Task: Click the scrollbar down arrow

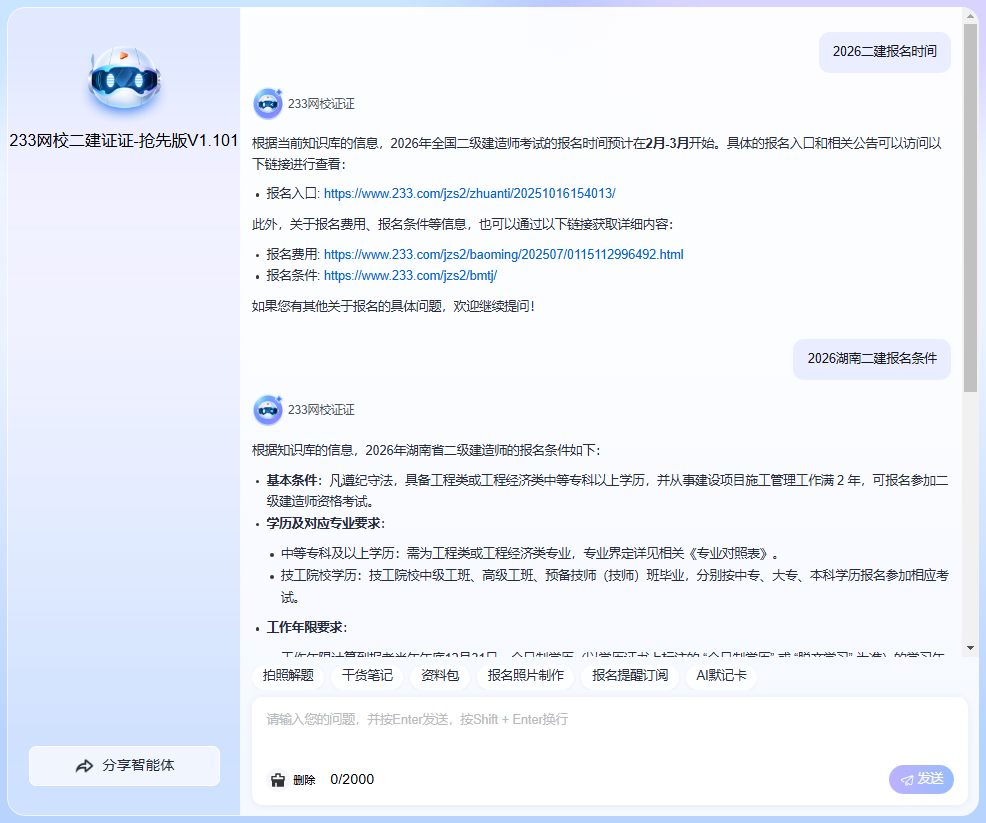Action: click(970, 648)
